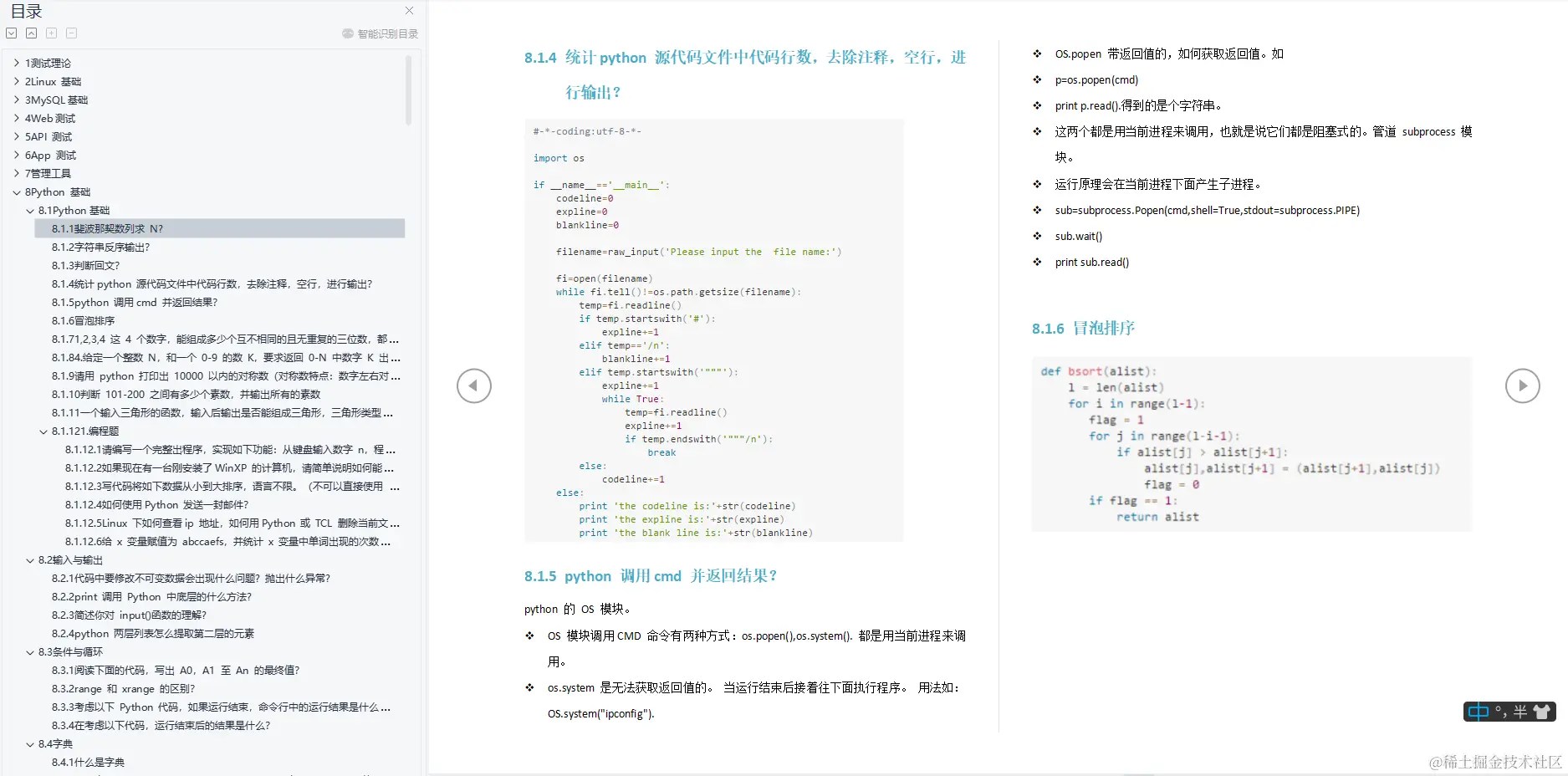This screenshot has width=1568, height=776.
Task: Click the 8.1.6 冒泡排序 heading on the page
Action: click(1083, 328)
